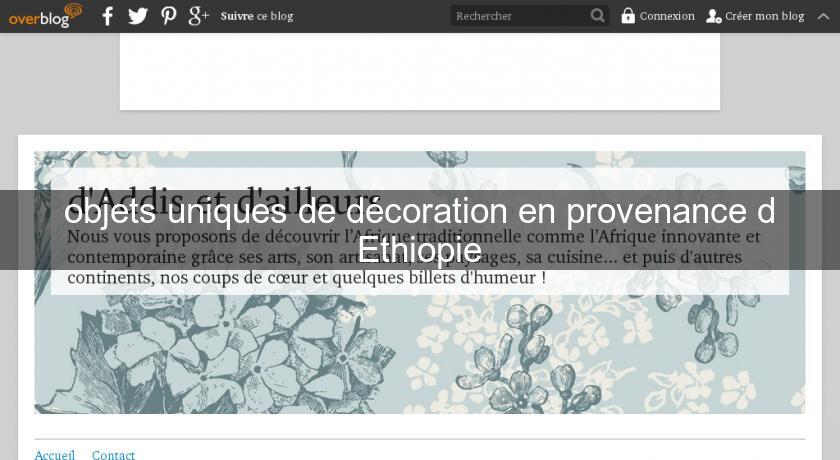Screen dimensions: 840x460
Task: Go to the Accueil menu item
Action: coord(55,455)
